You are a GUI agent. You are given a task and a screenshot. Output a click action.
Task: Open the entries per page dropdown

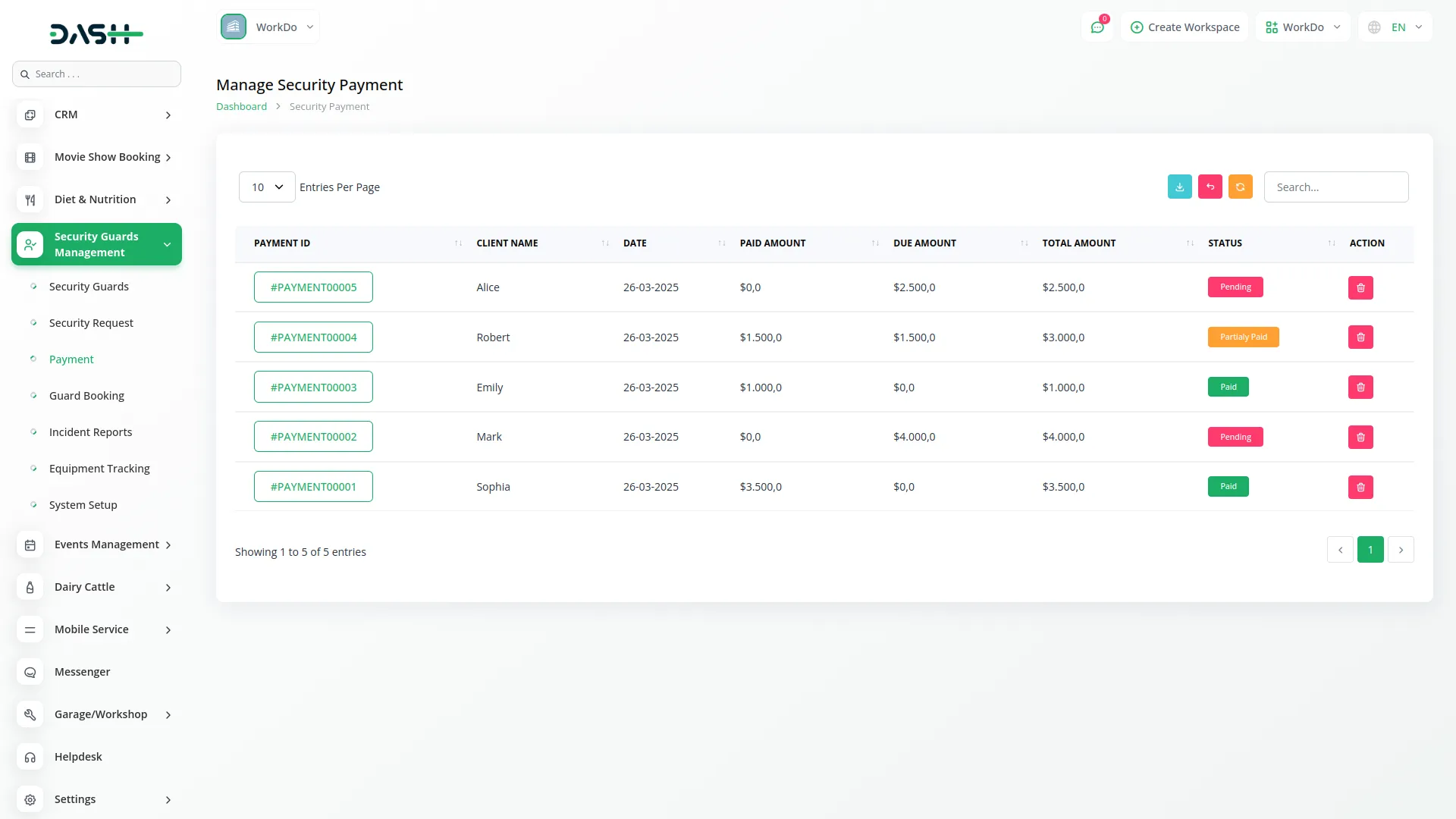coord(267,187)
